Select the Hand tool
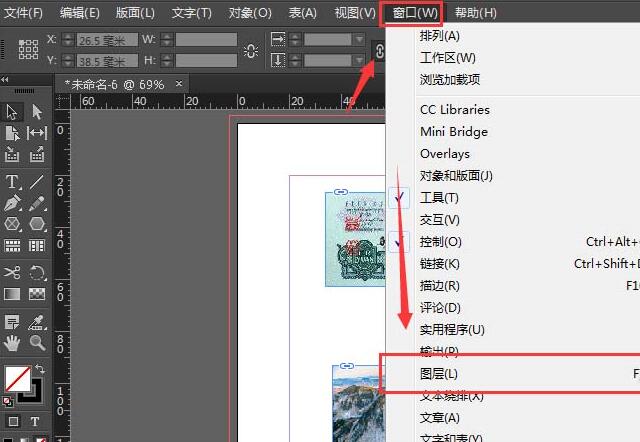640x442 pixels. [12, 343]
